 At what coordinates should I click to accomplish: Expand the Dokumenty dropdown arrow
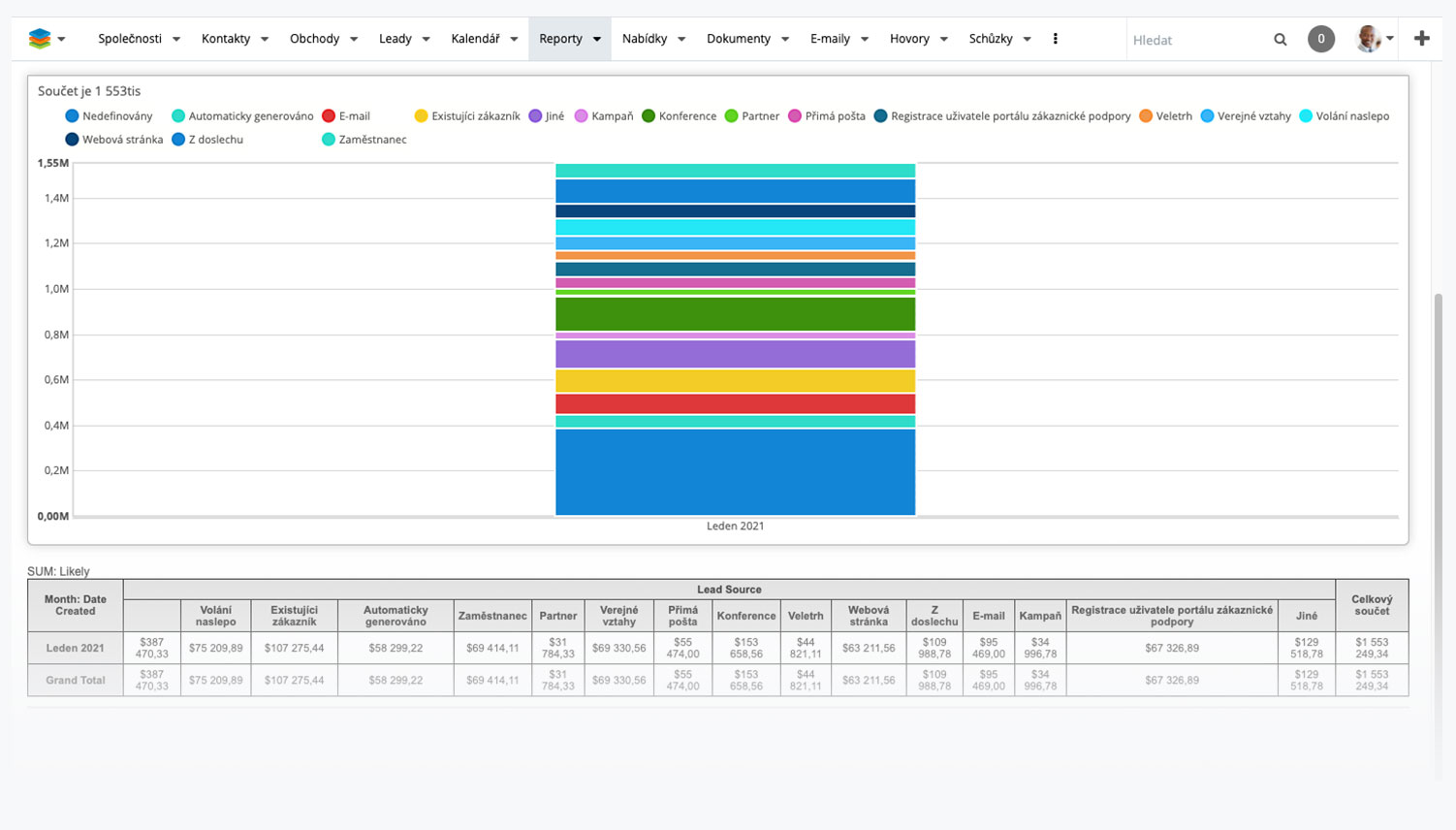point(785,40)
